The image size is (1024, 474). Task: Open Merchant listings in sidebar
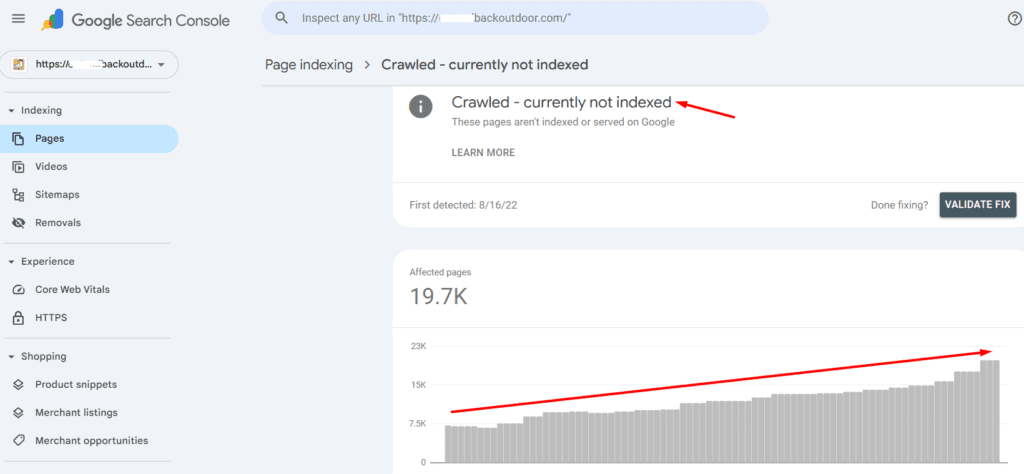click(x=76, y=413)
